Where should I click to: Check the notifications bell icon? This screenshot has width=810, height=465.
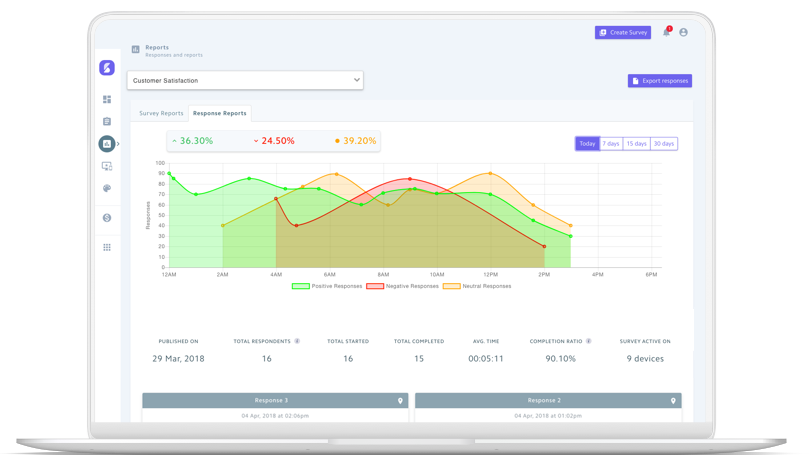click(666, 33)
